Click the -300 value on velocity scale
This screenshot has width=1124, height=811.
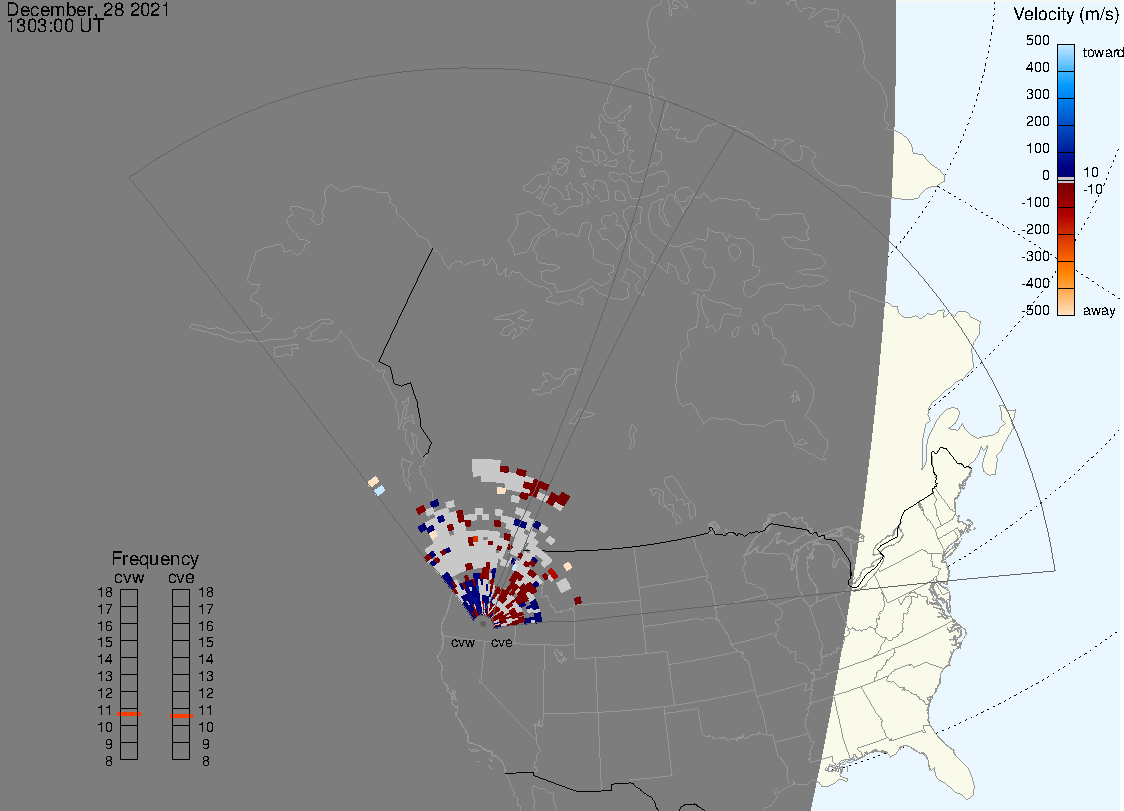(1035, 257)
